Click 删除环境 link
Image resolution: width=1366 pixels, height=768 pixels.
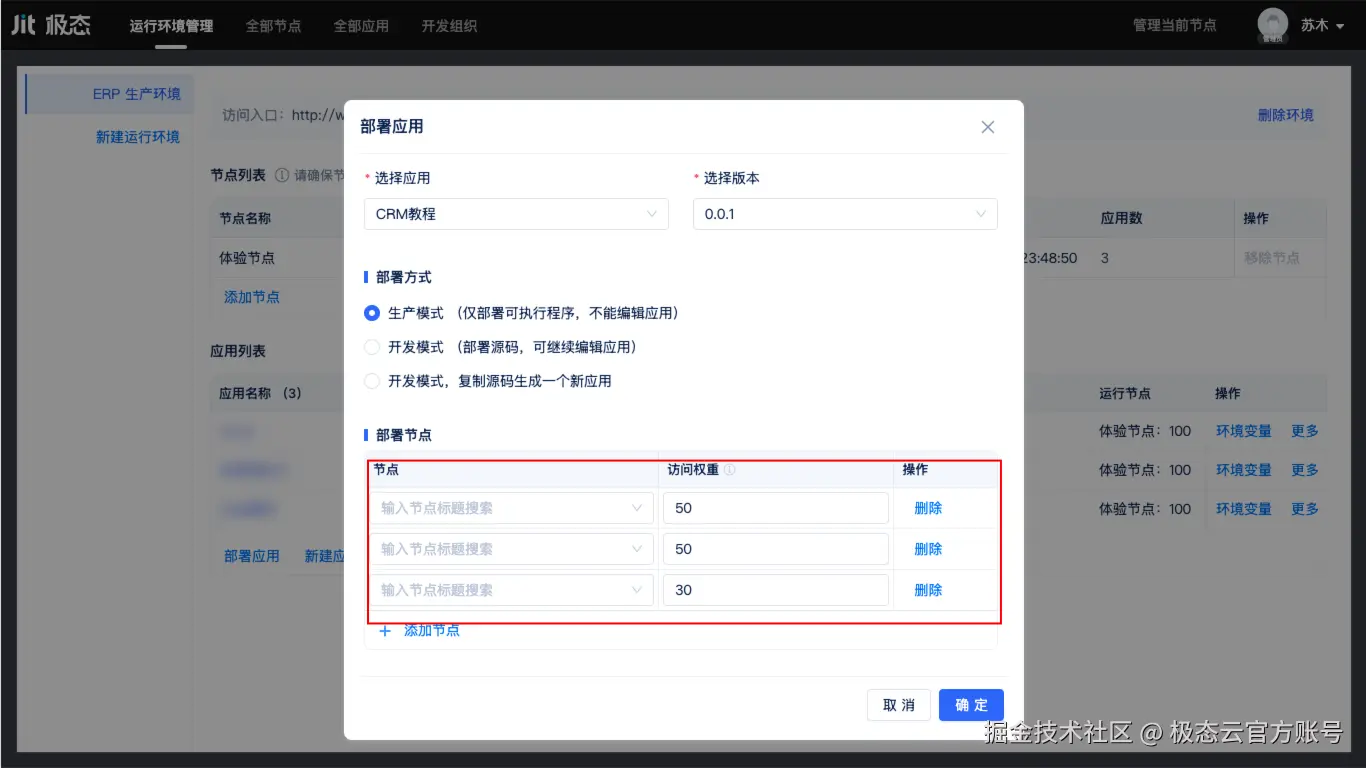click(x=1286, y=115)
